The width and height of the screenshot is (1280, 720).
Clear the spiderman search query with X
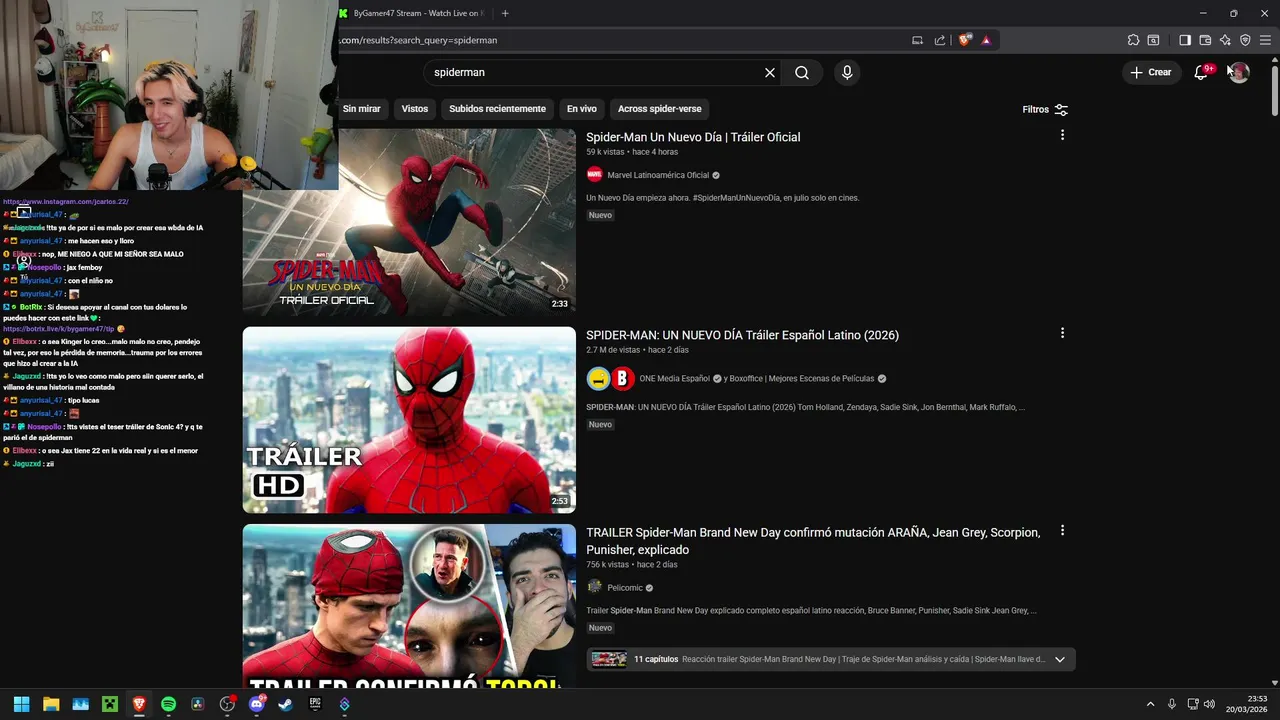(x=770, y=73)
